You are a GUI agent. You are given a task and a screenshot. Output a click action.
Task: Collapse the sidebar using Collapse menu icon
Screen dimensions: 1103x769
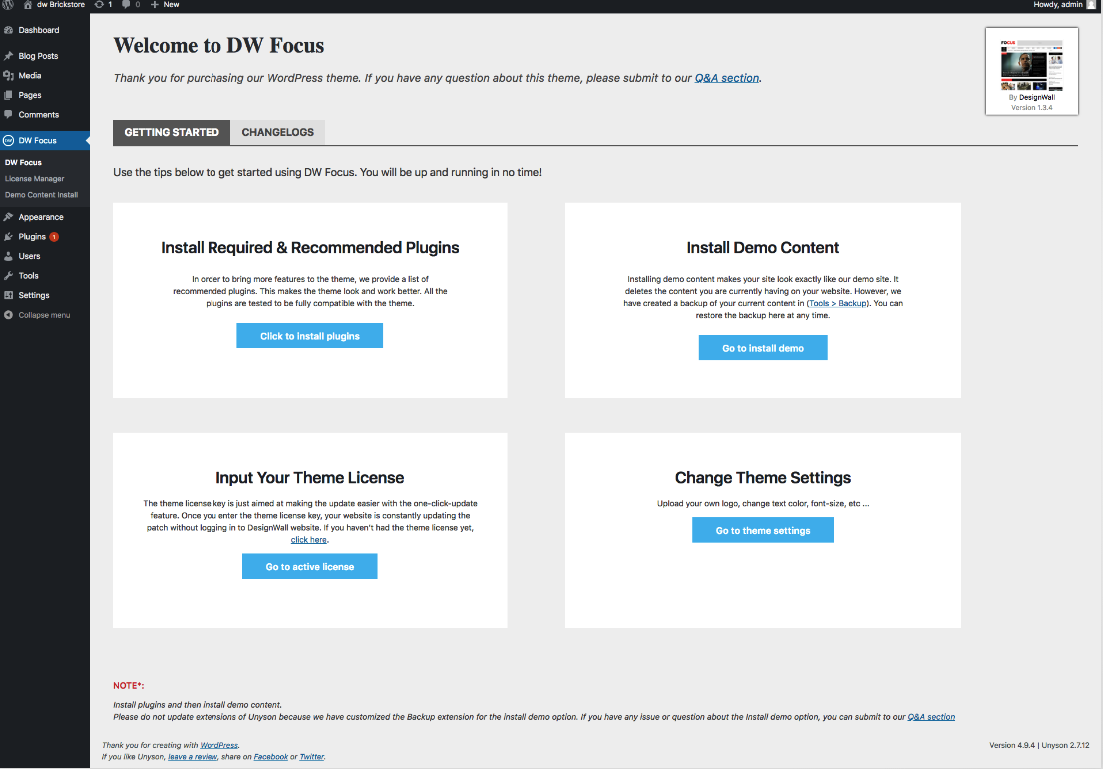coord(8,315)
